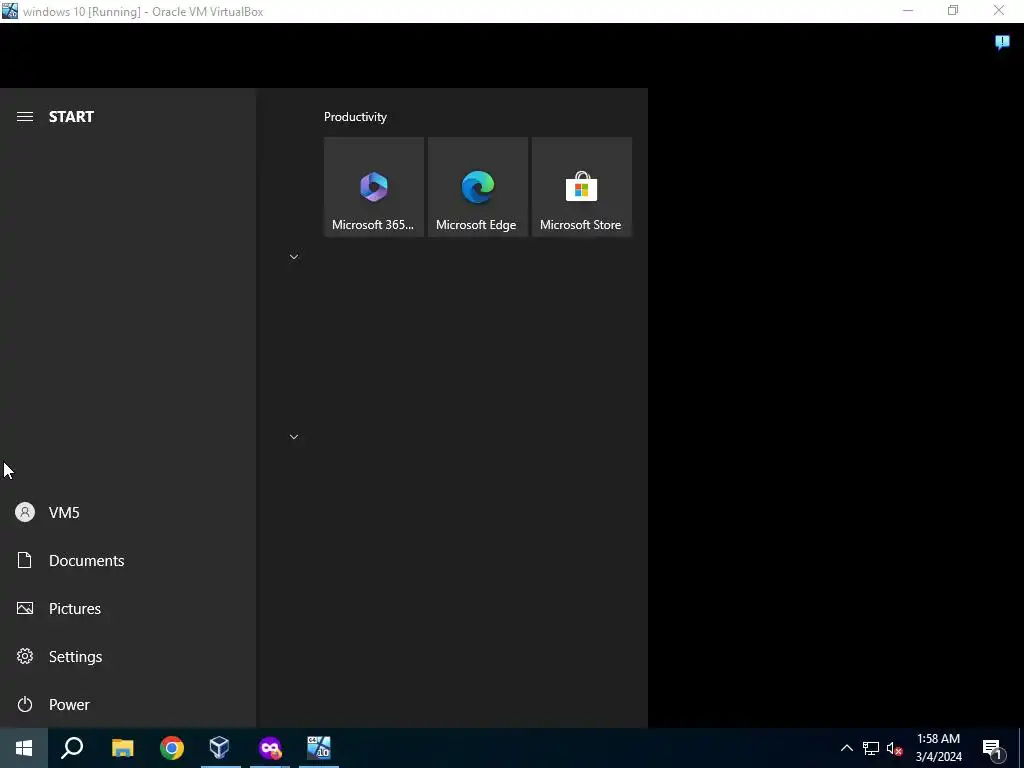Click the VirtualBox icon in the title bar
The width and height of the screenshot is (1024, 768).
(10, 11)
